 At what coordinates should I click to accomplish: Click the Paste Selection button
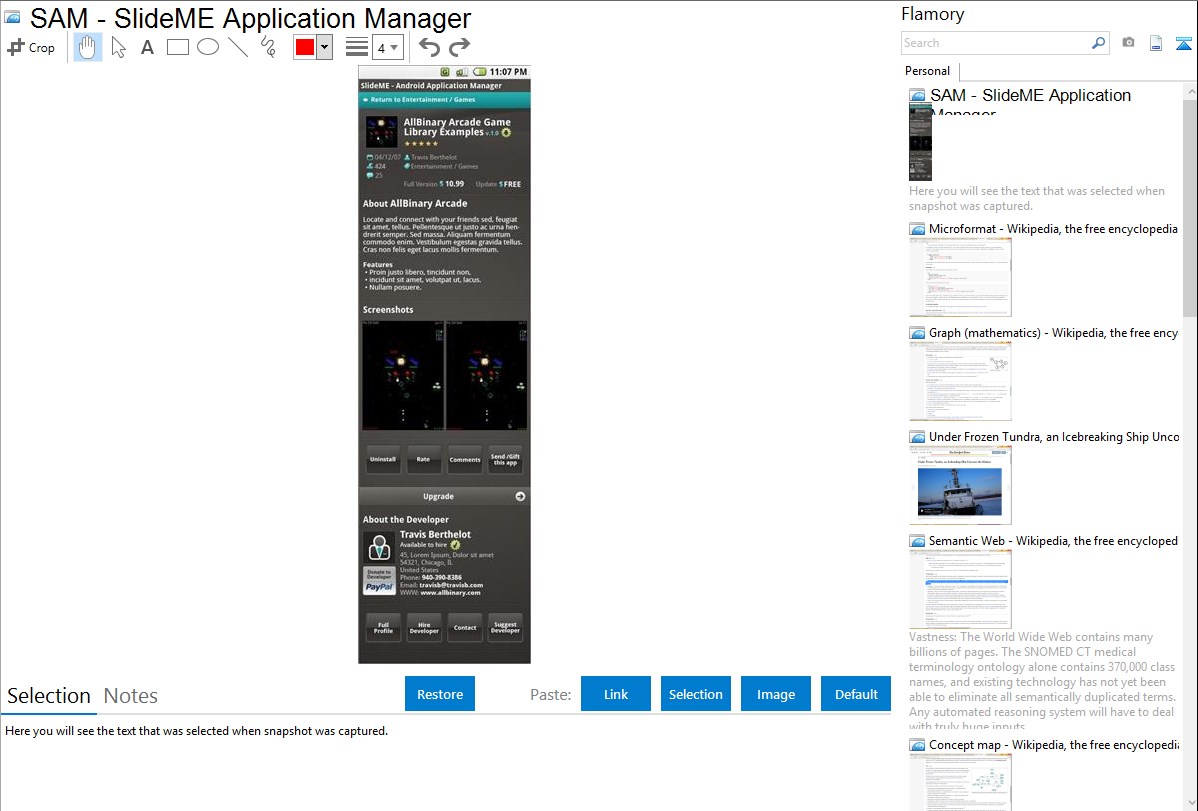point(696,694)
